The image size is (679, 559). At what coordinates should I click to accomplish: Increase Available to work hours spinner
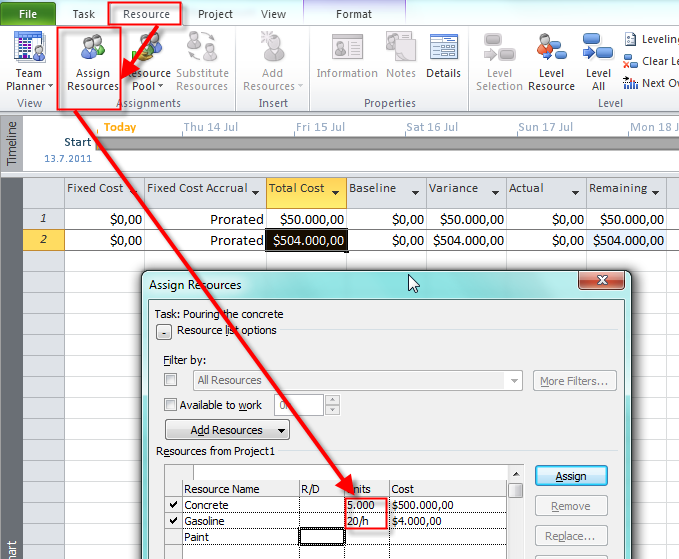tap(333, 400)
